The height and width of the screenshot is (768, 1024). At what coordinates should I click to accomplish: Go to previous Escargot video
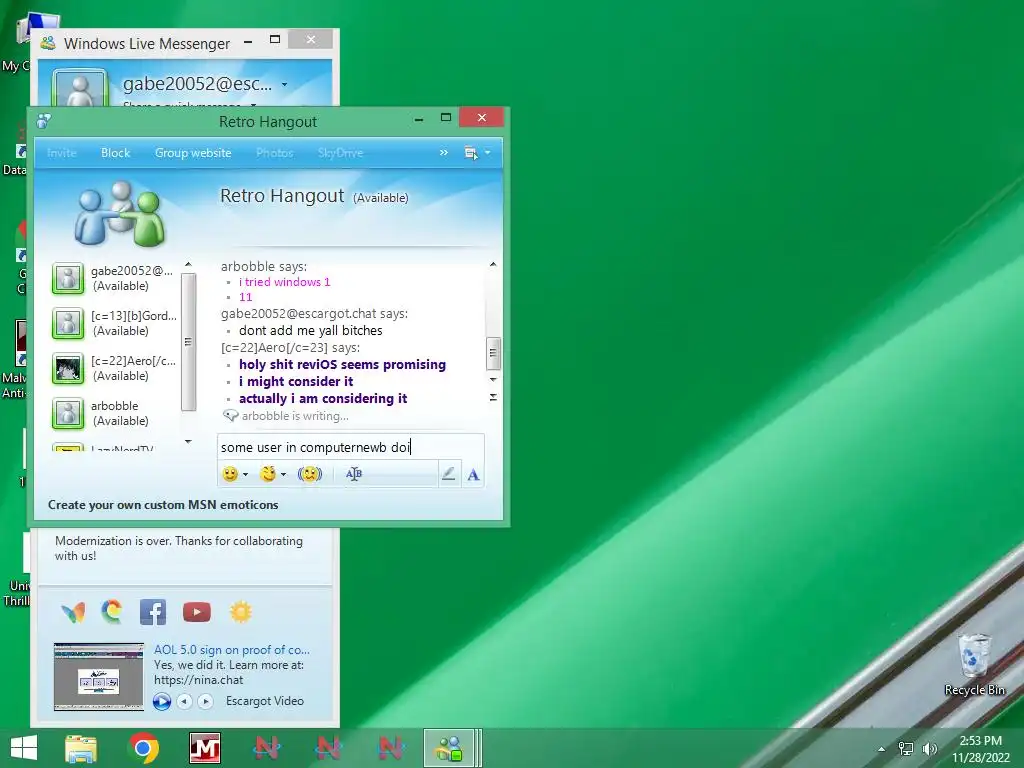[x=185, y=701]
